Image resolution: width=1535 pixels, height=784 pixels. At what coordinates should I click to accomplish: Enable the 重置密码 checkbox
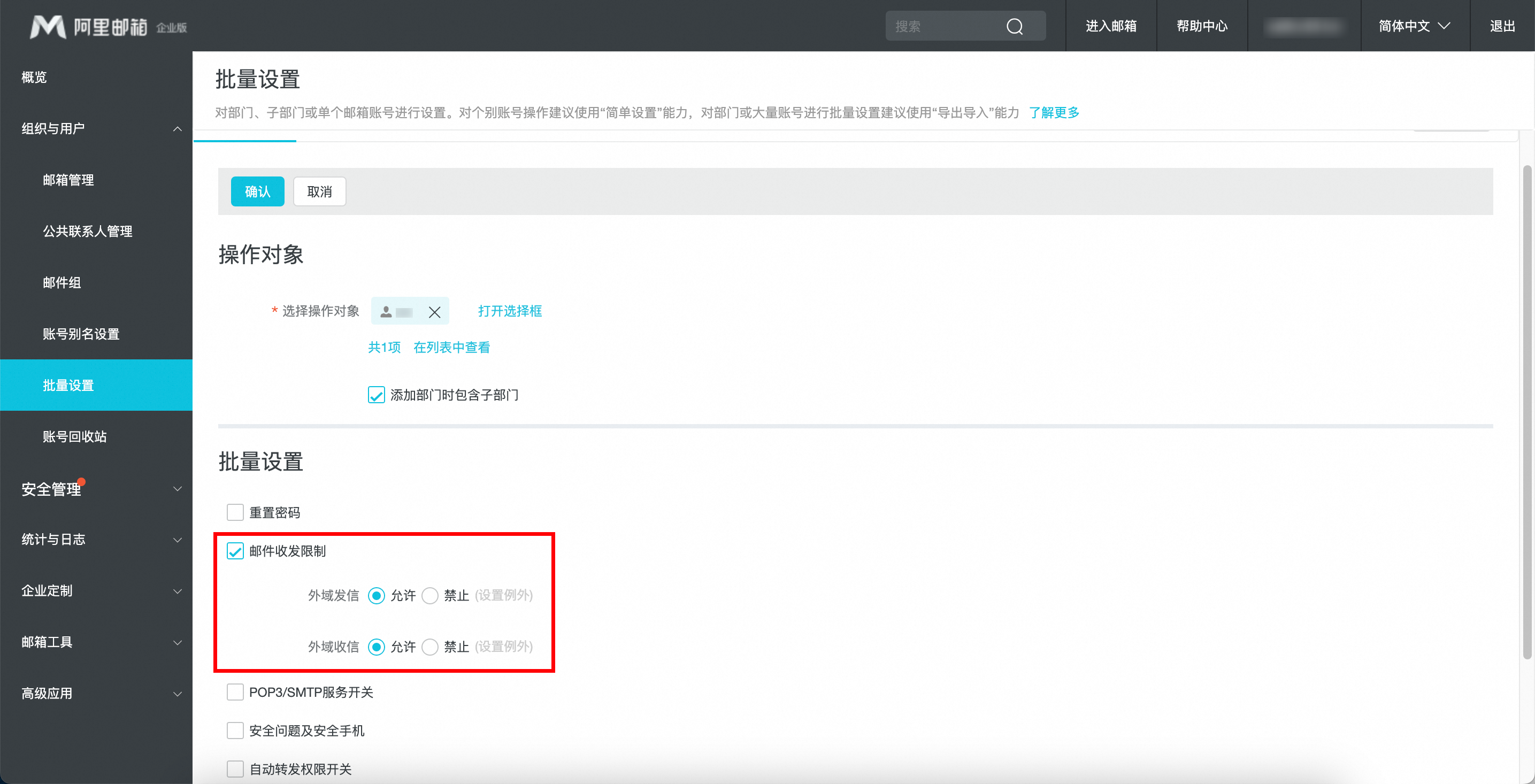click(x=235, y=512)
